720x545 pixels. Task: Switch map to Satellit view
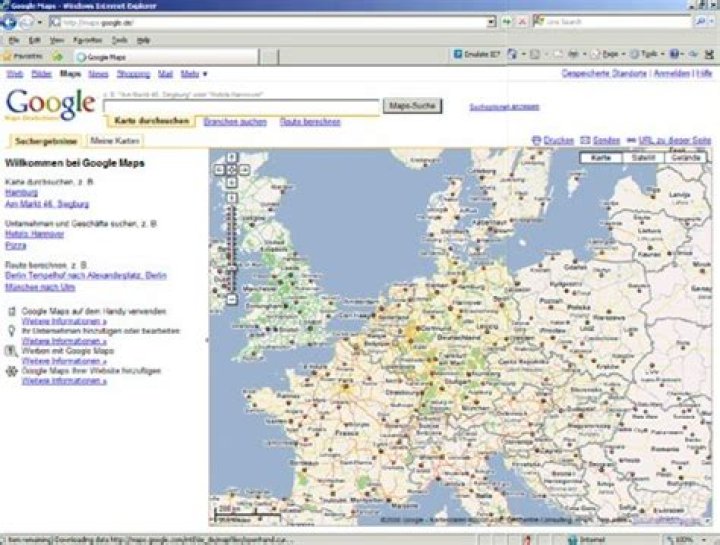643,157
